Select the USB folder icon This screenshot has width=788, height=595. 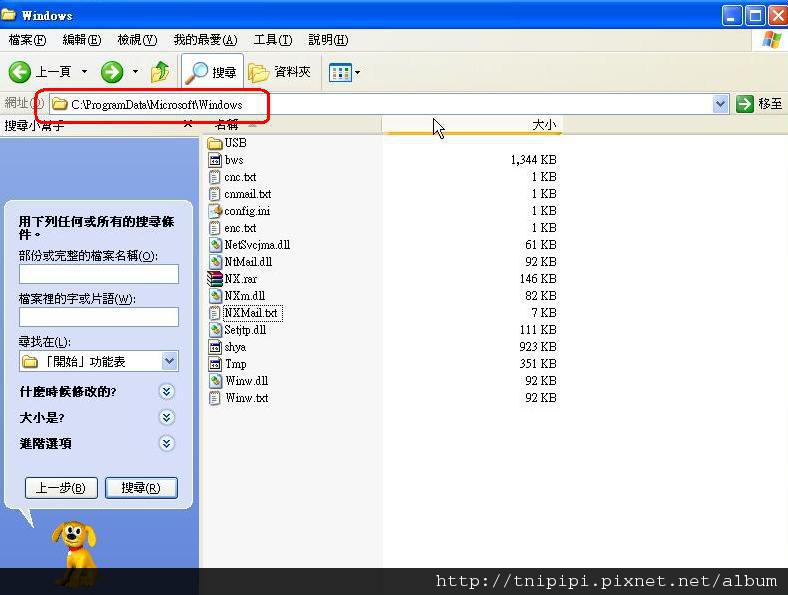pos(215,143)
